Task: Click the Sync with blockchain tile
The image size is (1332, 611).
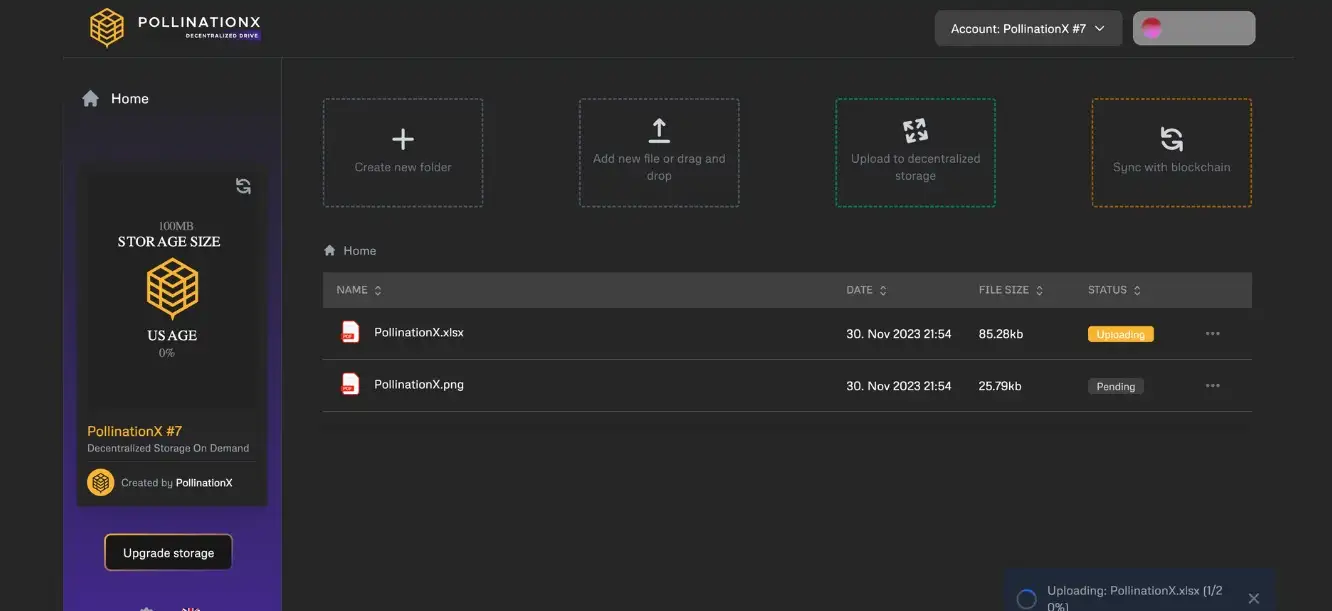Action: click(x=1172, y=153)
